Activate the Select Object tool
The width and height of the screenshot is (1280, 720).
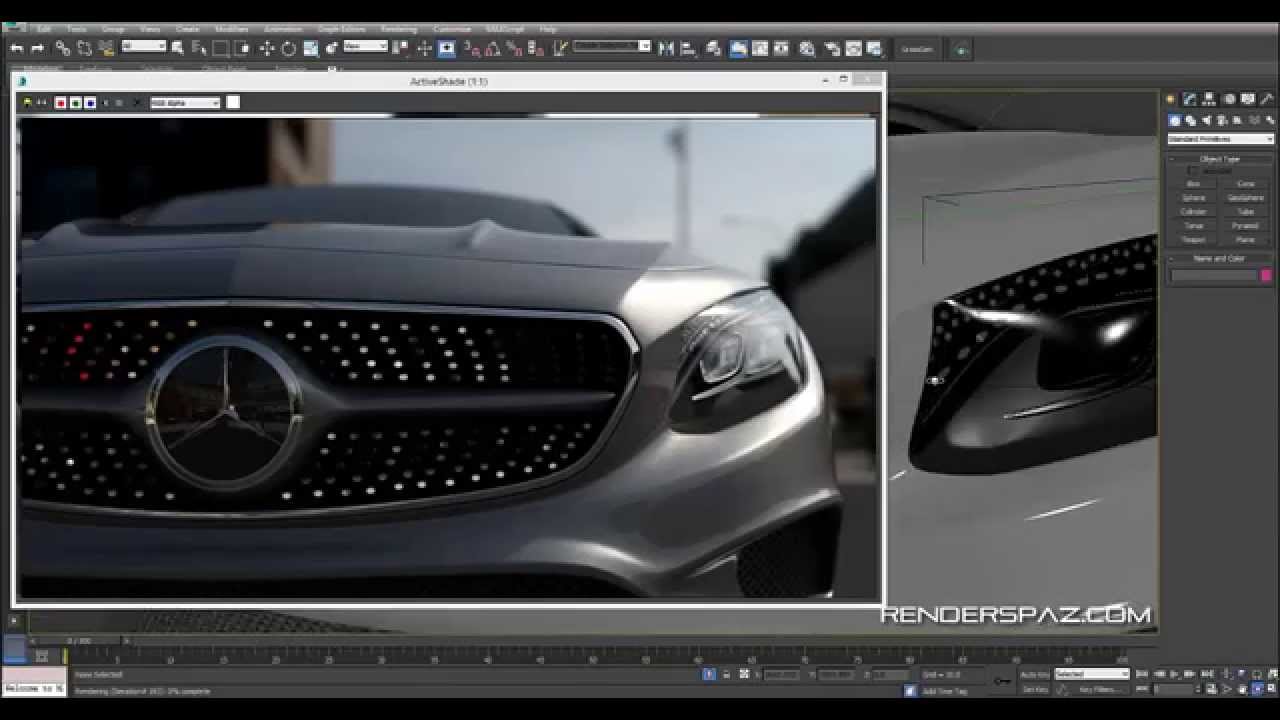point(177,48)
